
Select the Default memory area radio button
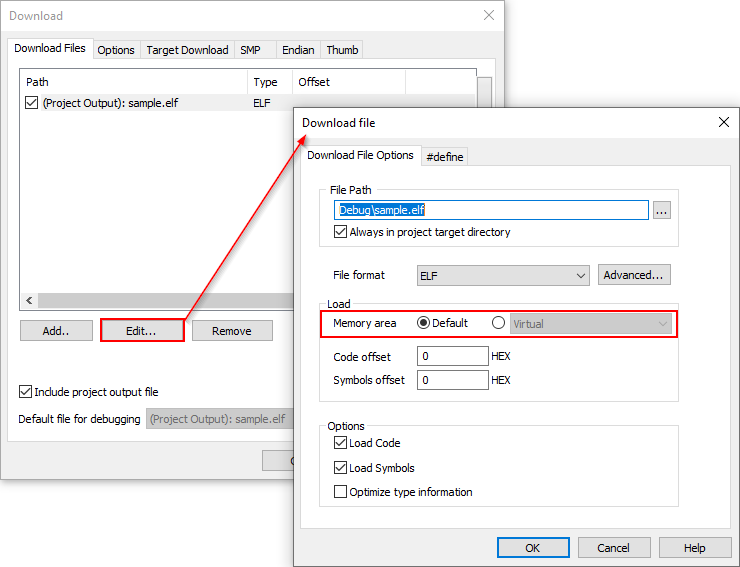[x=423, y=323]
